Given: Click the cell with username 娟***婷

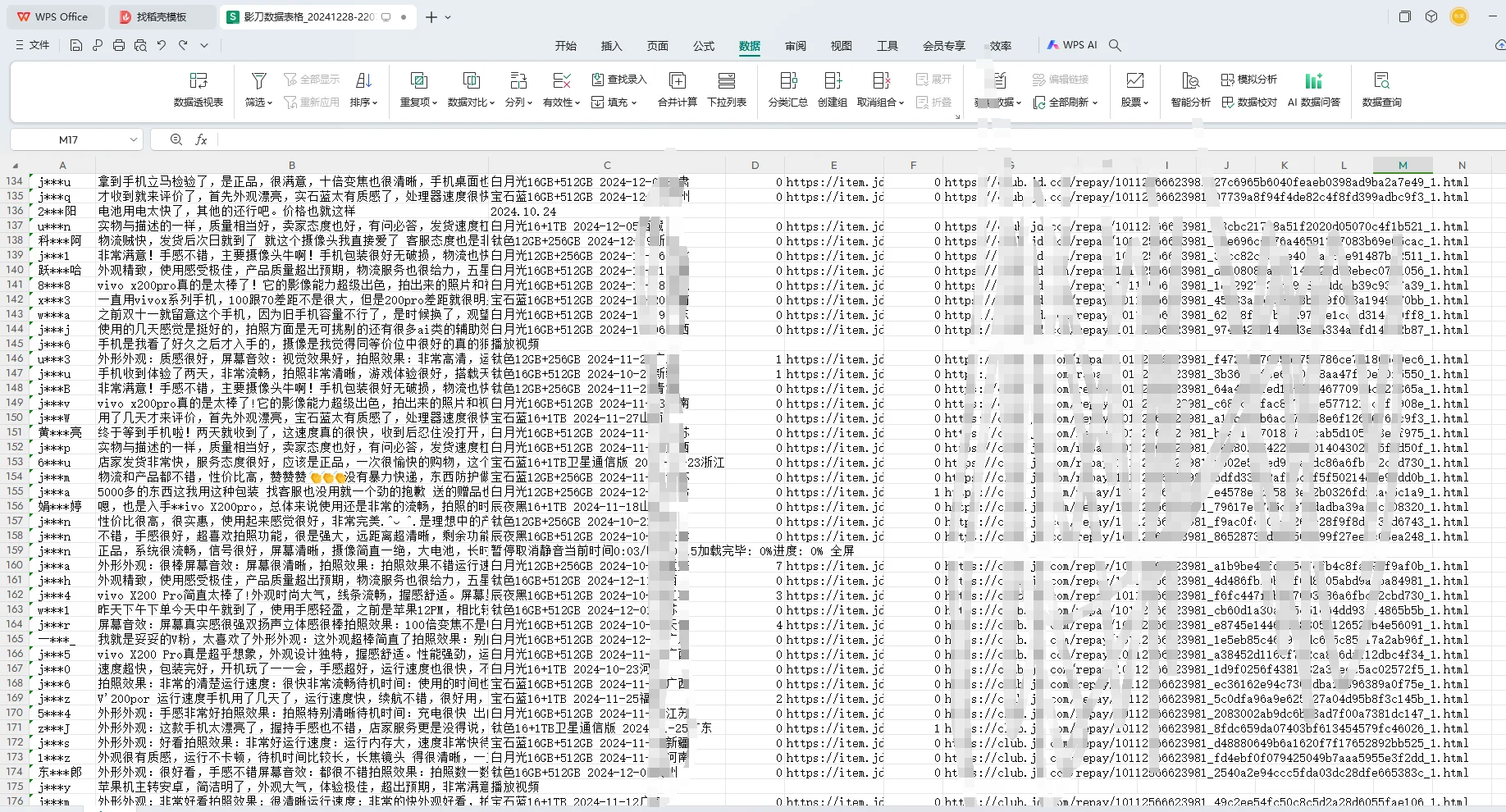Looking at the screenshot, I should 62,507.
